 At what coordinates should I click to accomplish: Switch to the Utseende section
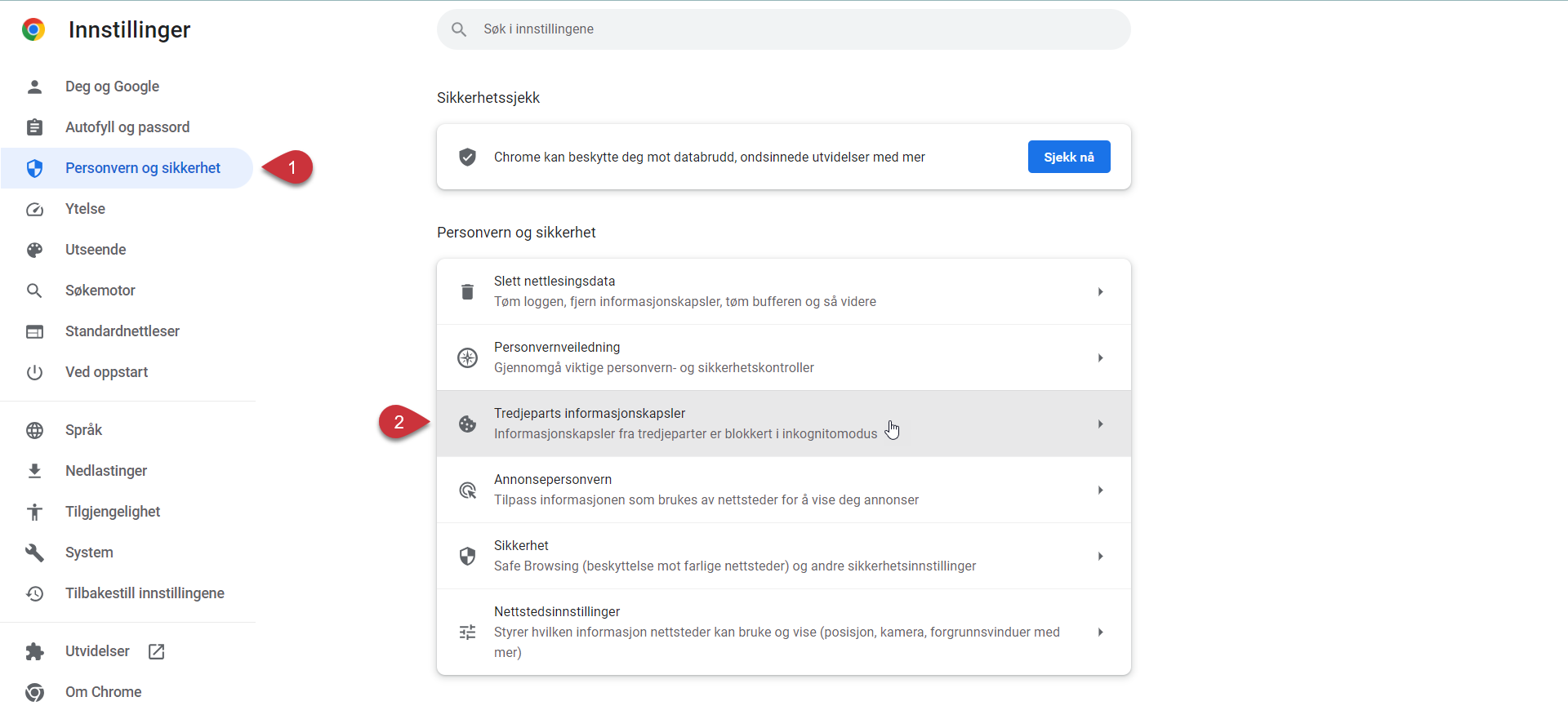[127, 250]
